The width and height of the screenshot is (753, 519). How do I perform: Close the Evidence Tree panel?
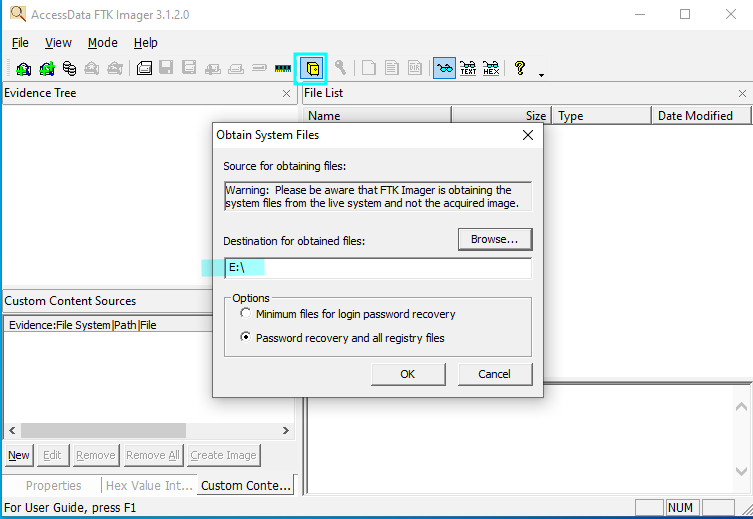(x=286, y=93)
